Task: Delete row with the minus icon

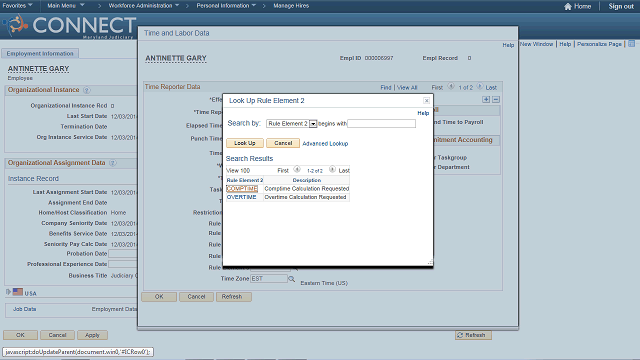Action: (496, 100)
